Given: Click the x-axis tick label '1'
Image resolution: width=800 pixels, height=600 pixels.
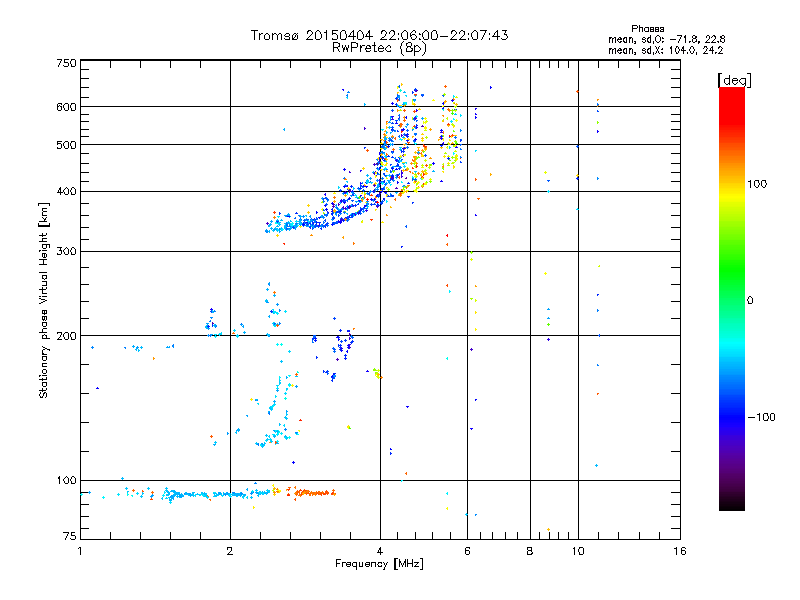Looking at the screenshot, I should click(x=80, y=551).
